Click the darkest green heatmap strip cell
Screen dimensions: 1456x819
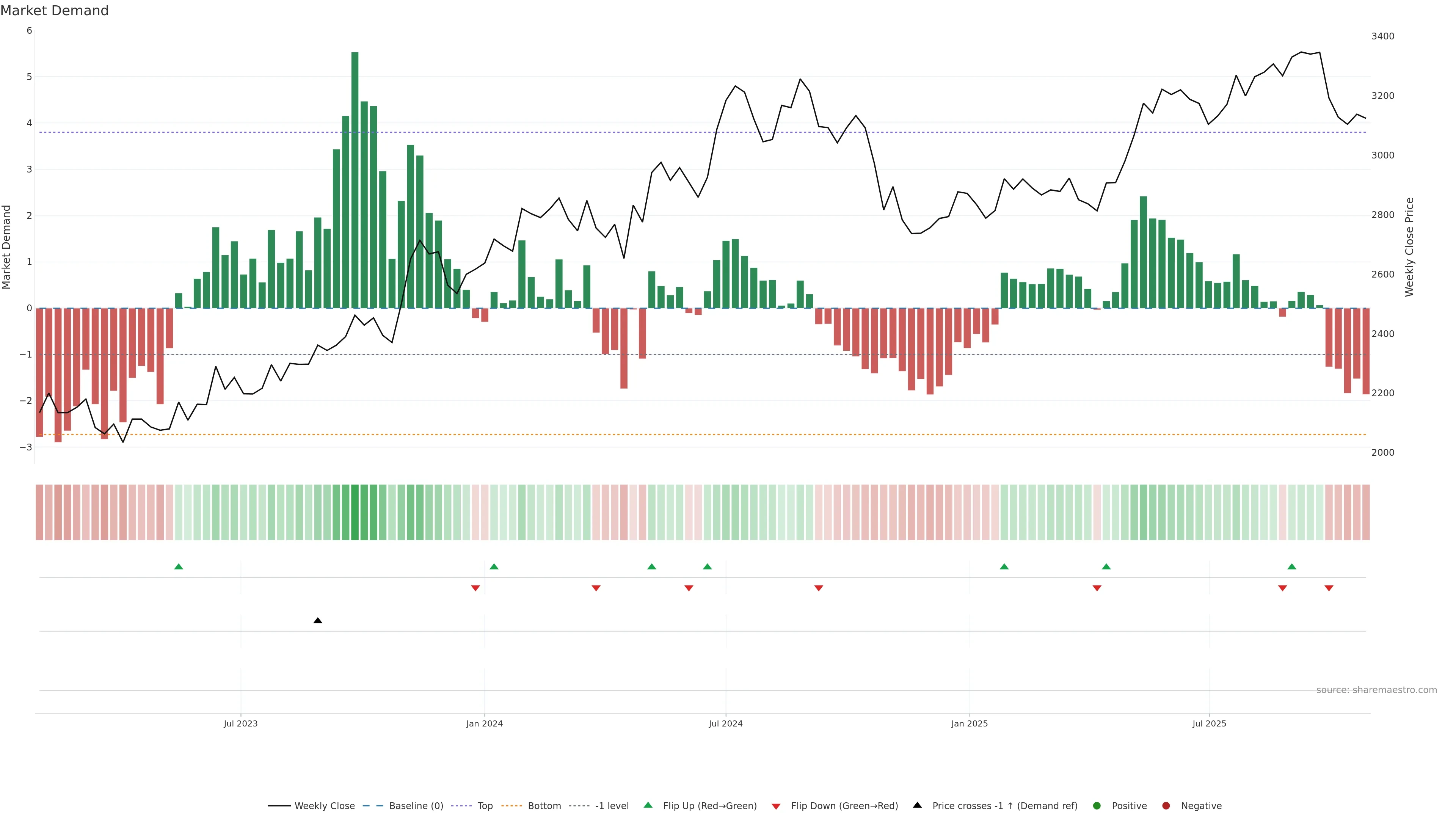click(x=355, y=512)
